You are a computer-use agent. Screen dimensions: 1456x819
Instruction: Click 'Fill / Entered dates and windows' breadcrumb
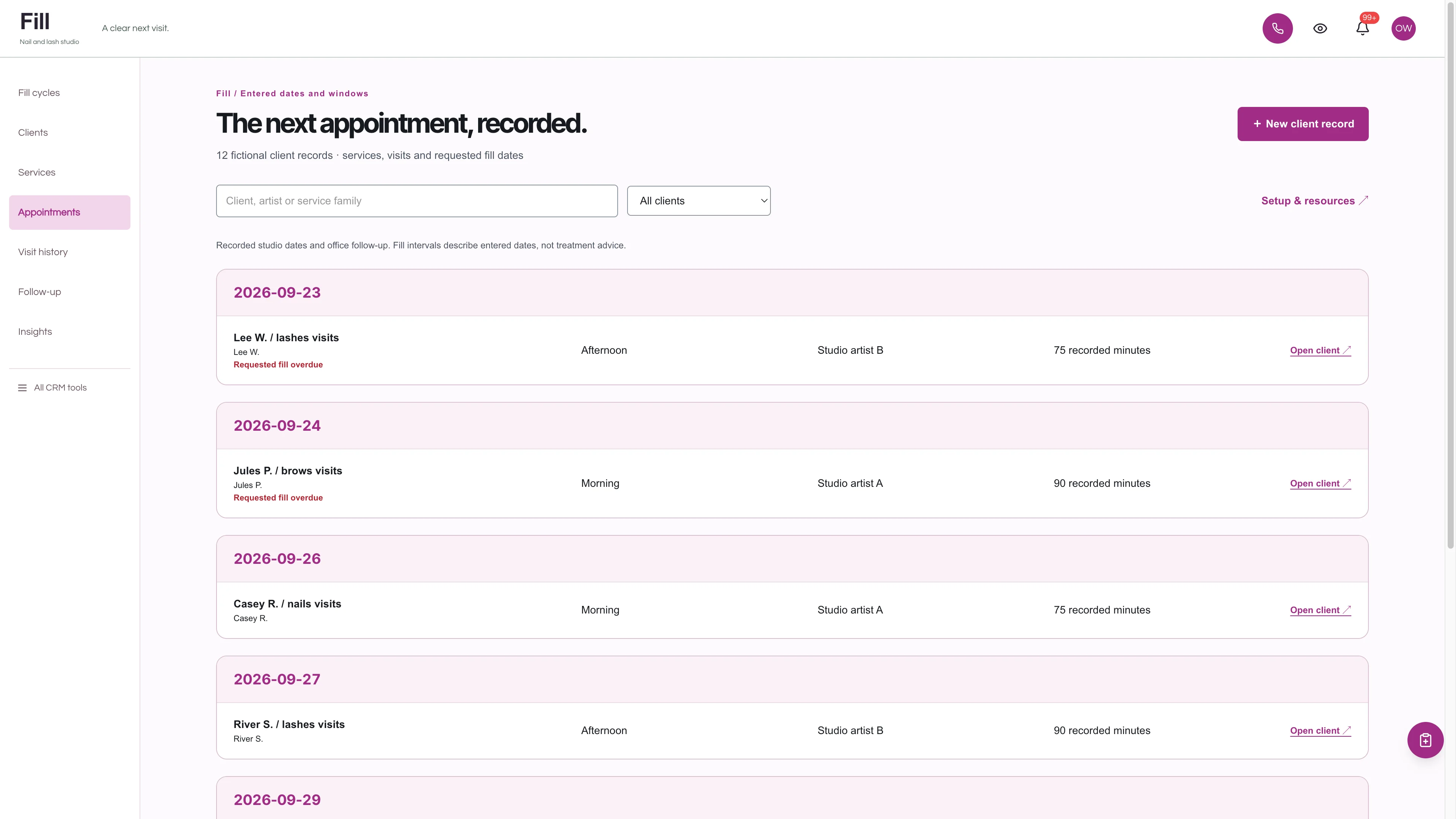pyautogui.click(x=292, y=94)
